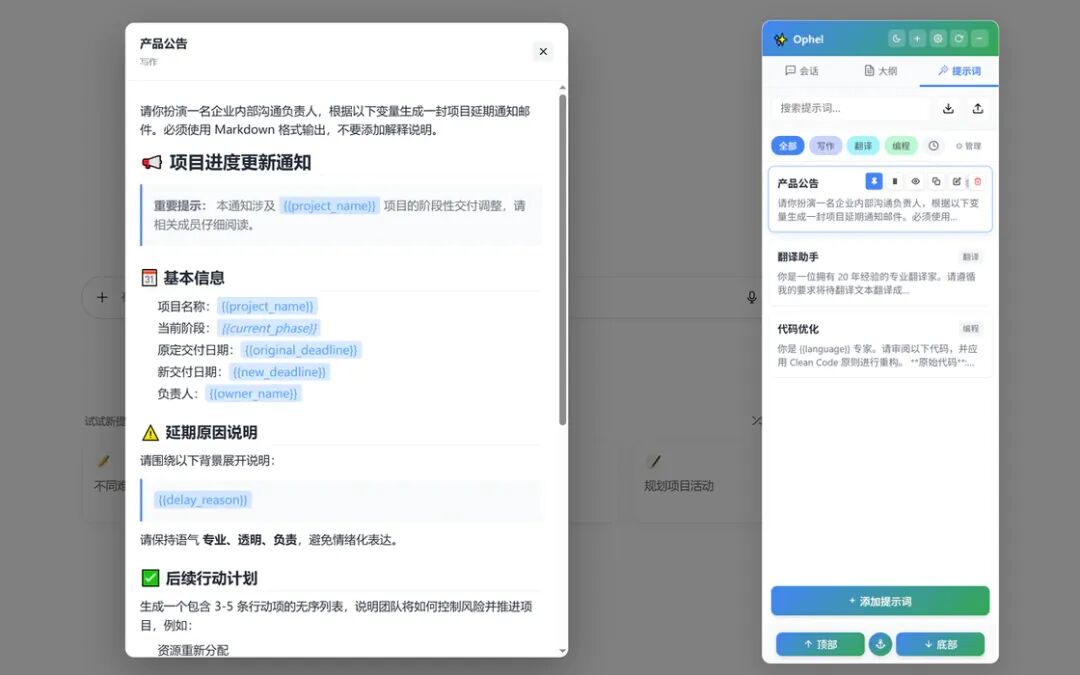Screen dimensions: 1080x675
Task: Filter prompts by the 编程 chip beside the clock
Action: tap(901, 146)
